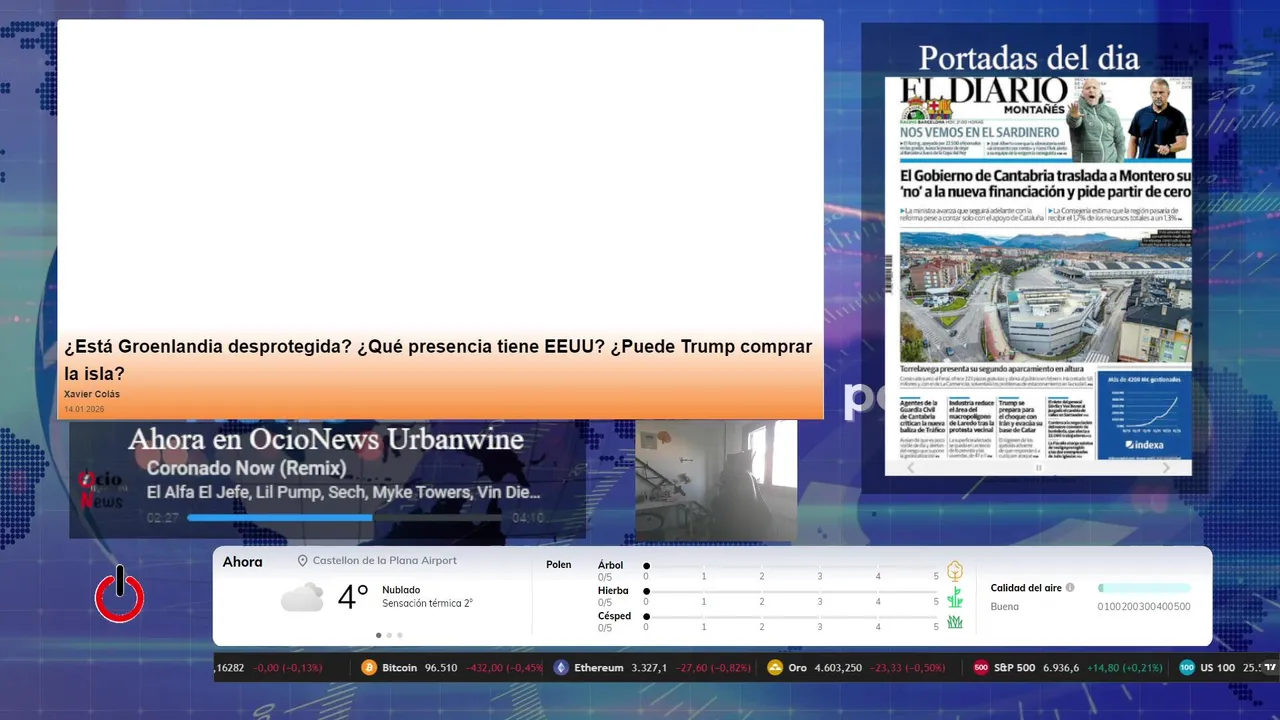The image size is (1280, 720).
Task: Click the US 100 icon in ticker
Action: click(1187, 668)
